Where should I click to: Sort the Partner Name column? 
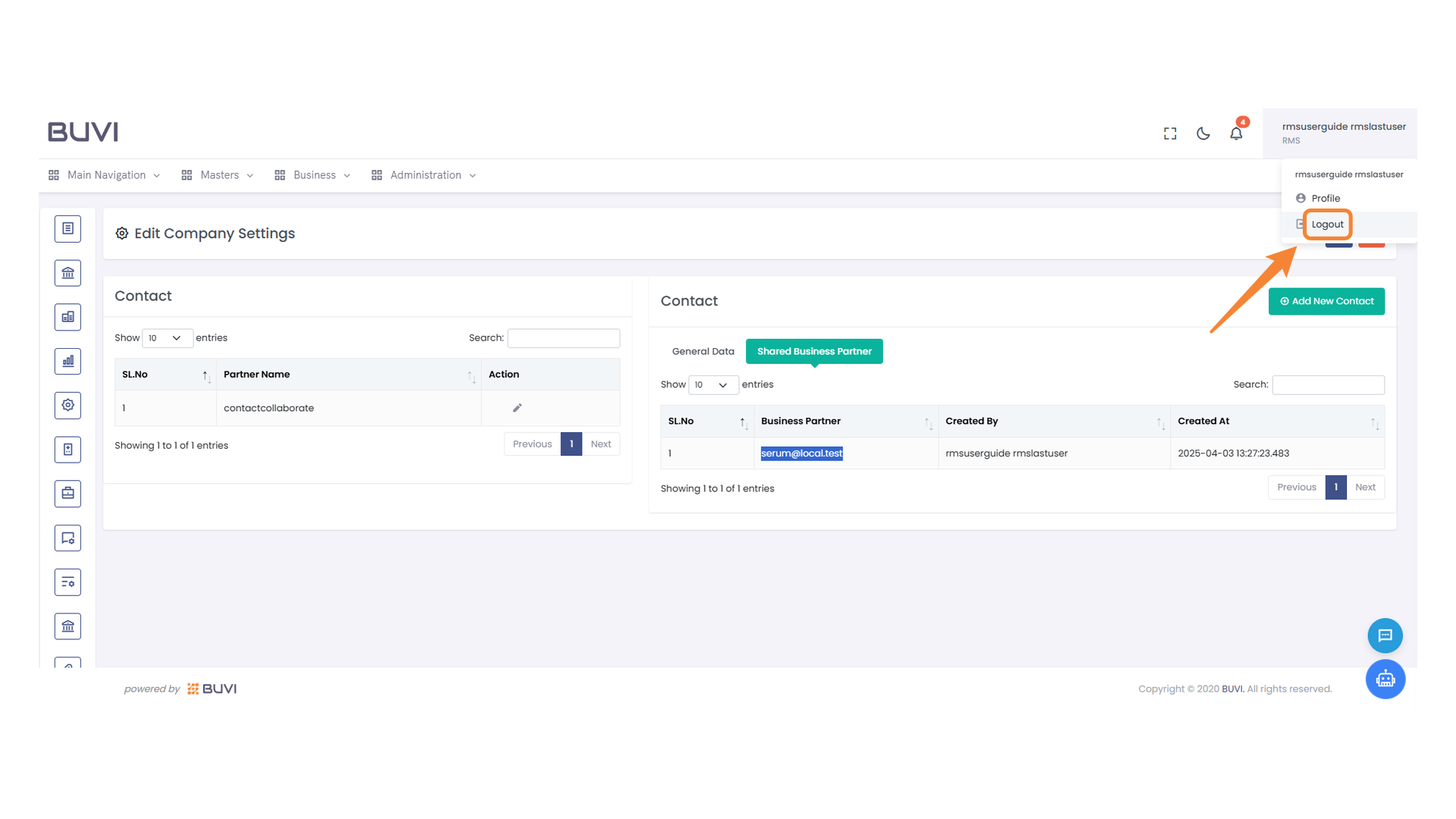tap(472, 375)
